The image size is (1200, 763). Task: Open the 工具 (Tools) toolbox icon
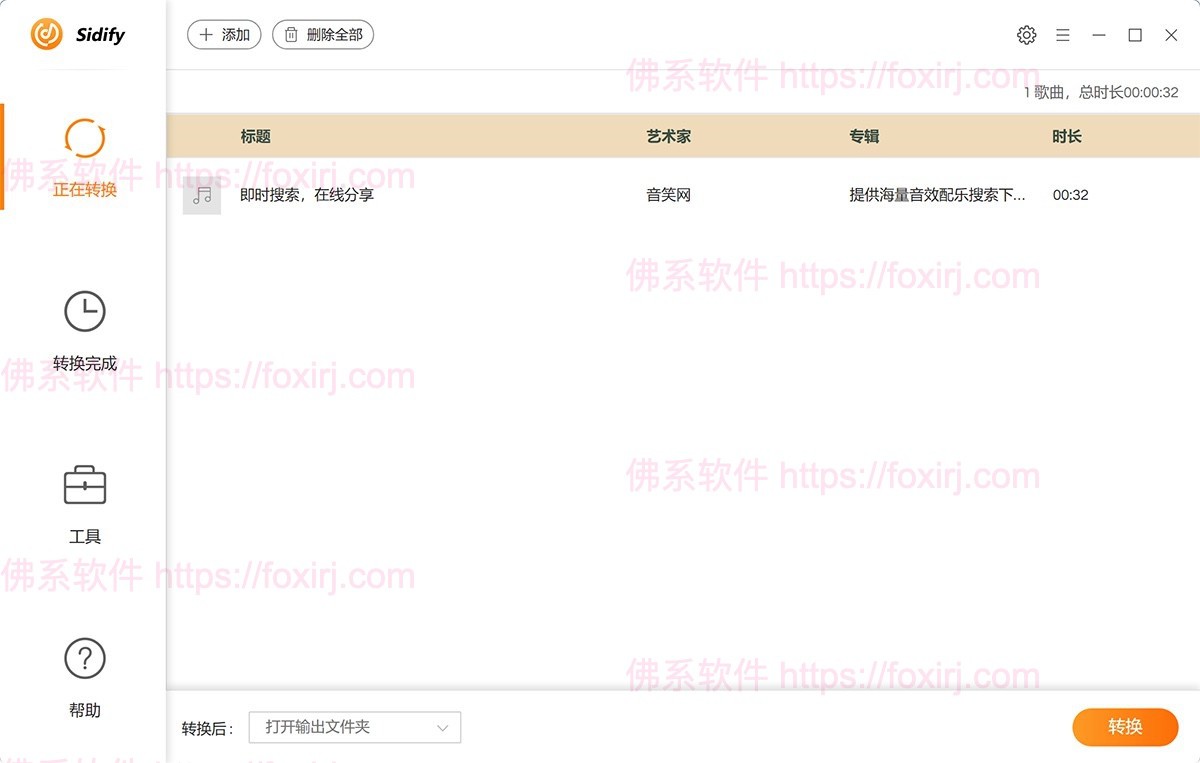coord(84,486)
